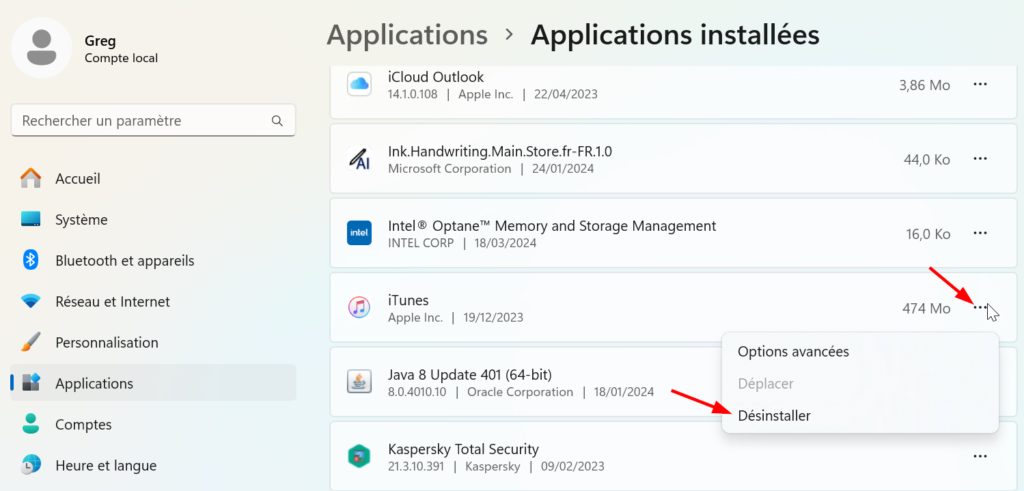Click Java 8 Update 401 (64-bit) name

click(x=470, y=375)
